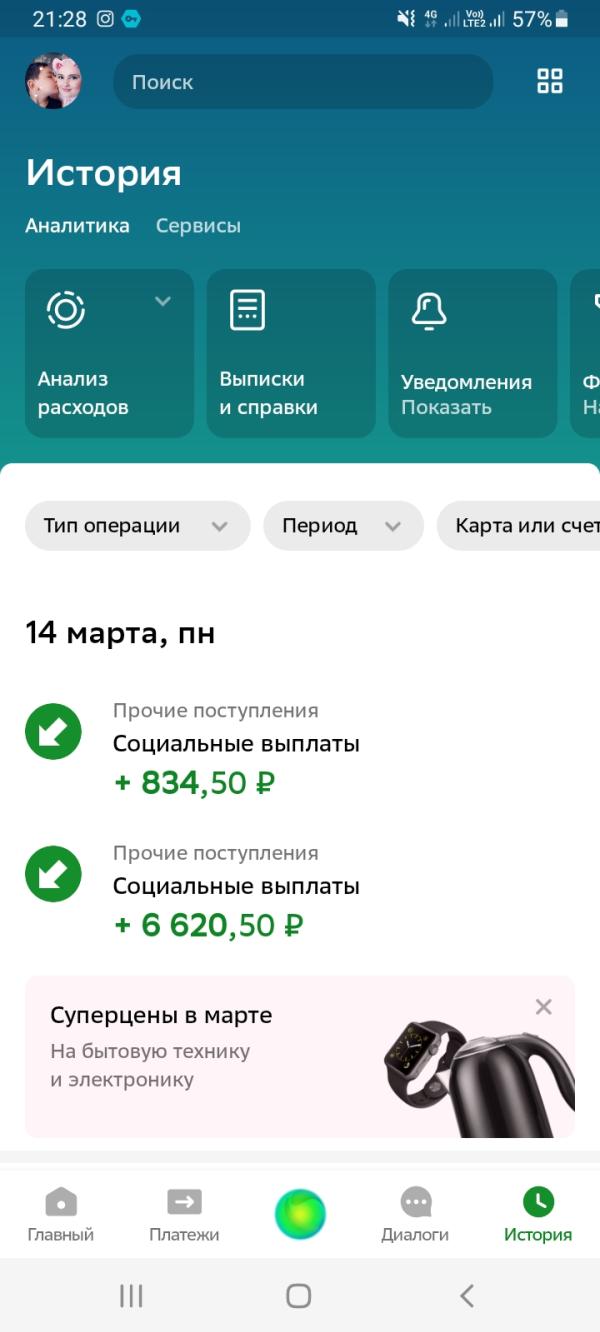
Task: Tap the Уведомления bell icon
Action: [429, 310]
